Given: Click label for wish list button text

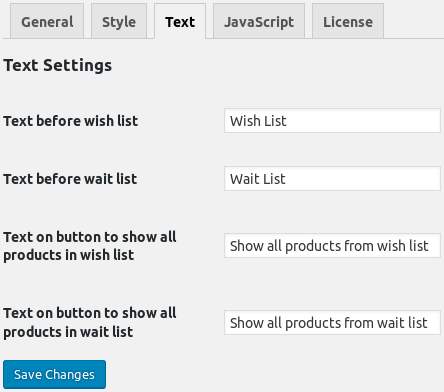Looking at the screenshot, I should 90,246.
